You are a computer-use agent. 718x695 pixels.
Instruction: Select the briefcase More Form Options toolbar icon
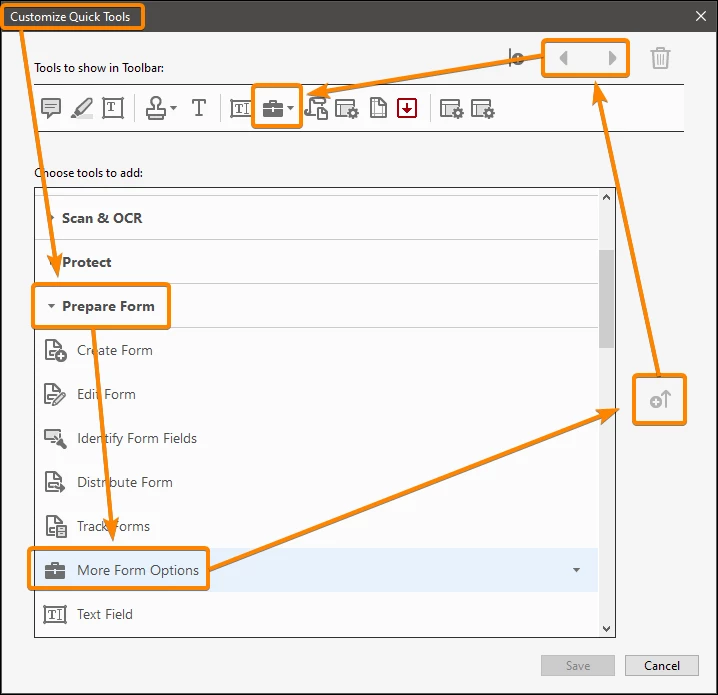(x=272, y=109)
